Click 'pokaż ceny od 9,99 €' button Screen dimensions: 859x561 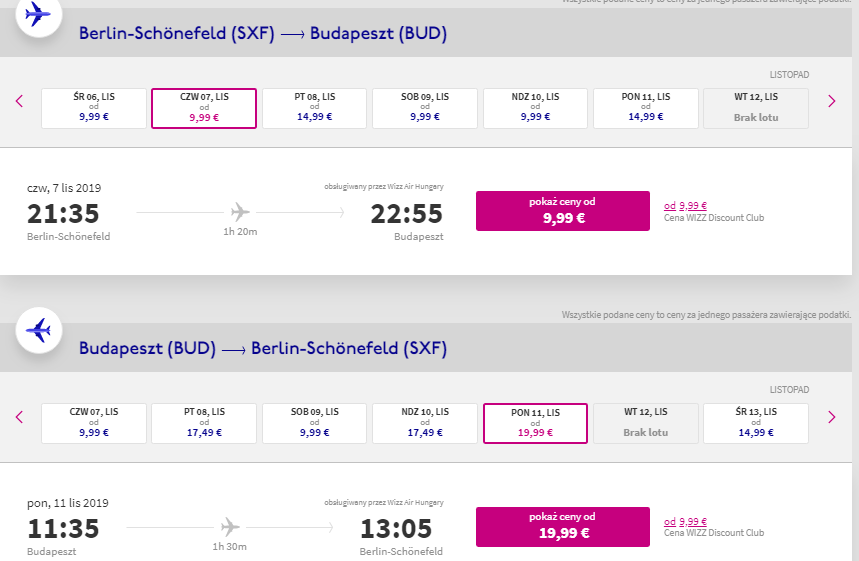(563, 211)
